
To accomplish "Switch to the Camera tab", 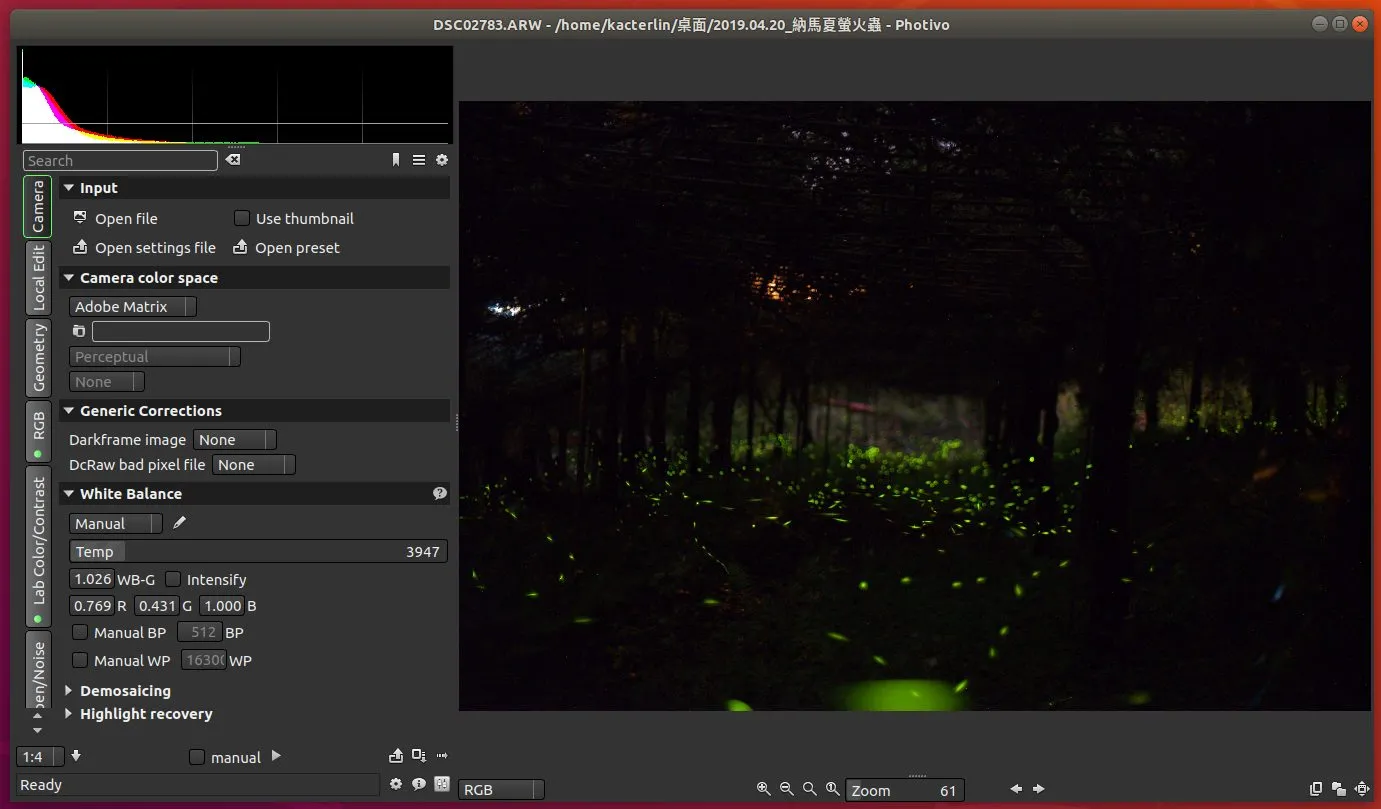I will (x=38, y=206).
